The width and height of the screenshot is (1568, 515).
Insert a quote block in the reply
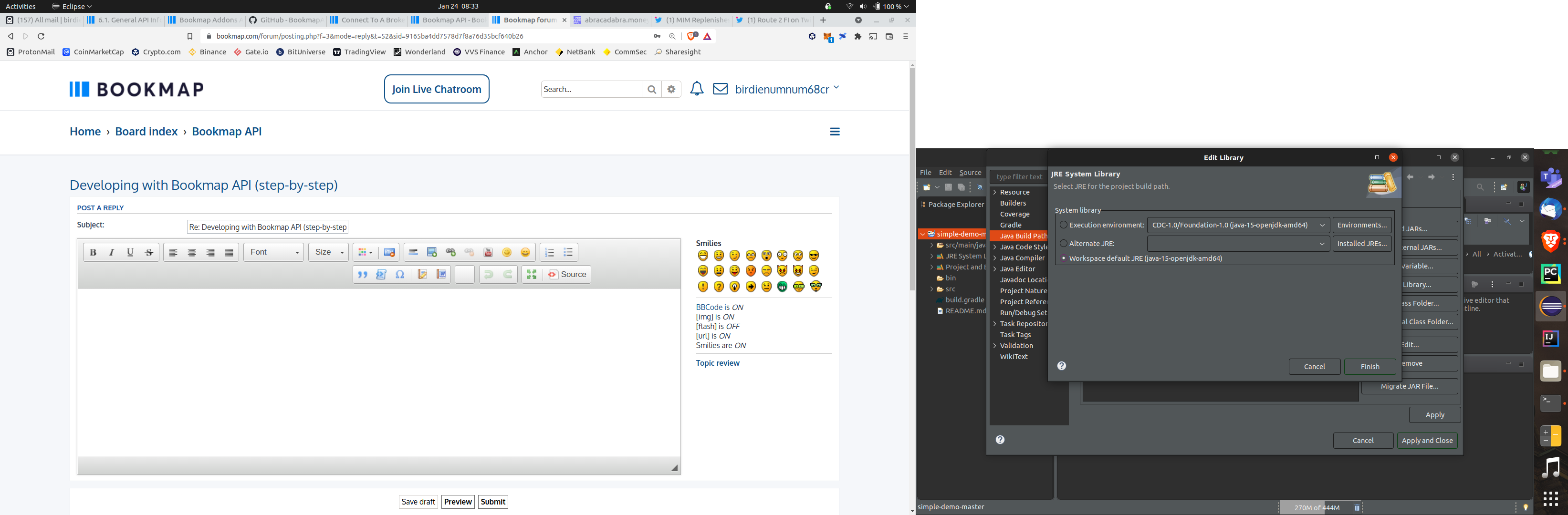point(363,274)
